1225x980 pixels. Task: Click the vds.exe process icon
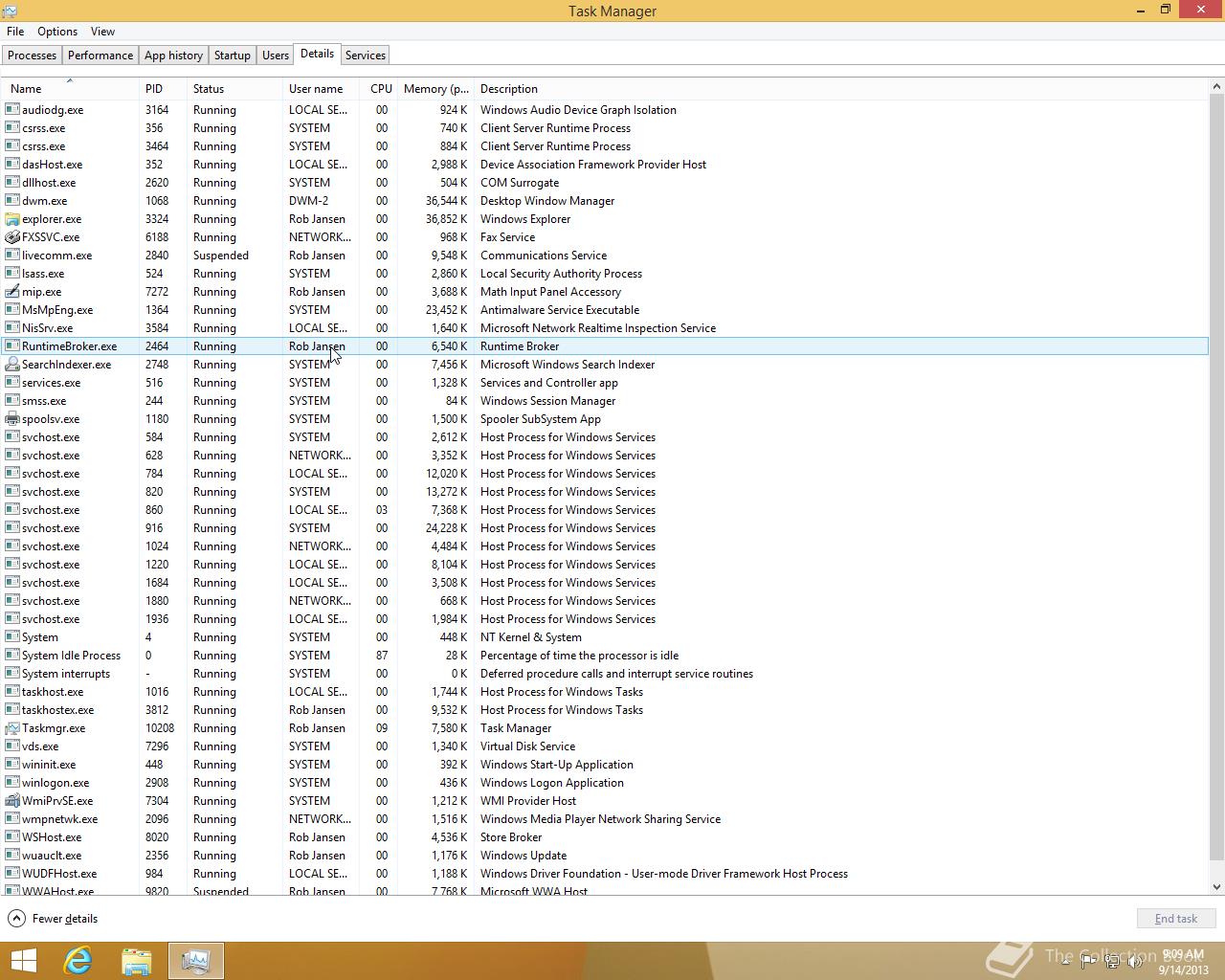(12, 746)
